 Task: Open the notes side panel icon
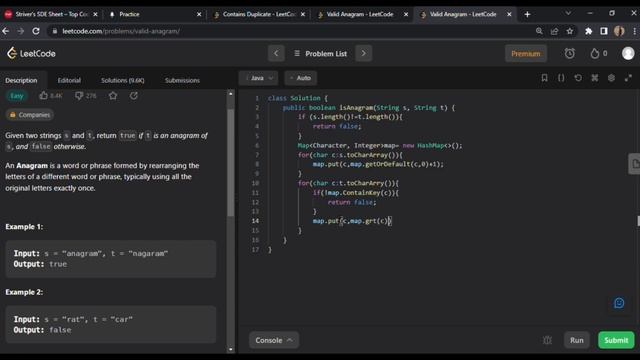pyautogui.click(x=634, y=164)
